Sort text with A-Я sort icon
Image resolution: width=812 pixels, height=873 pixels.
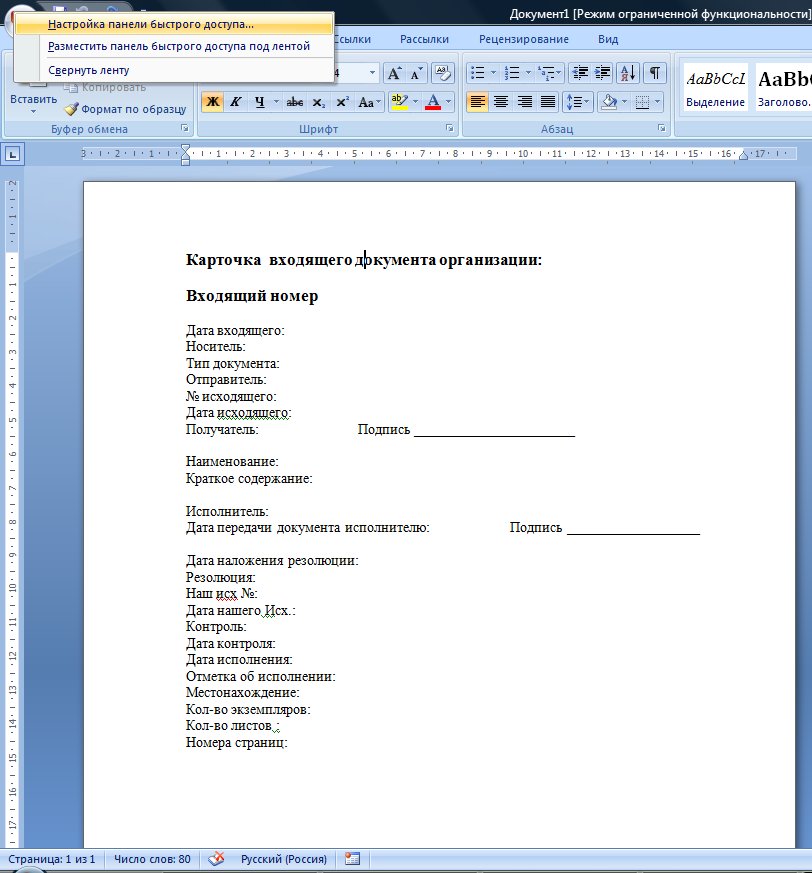tap(628, 73)
